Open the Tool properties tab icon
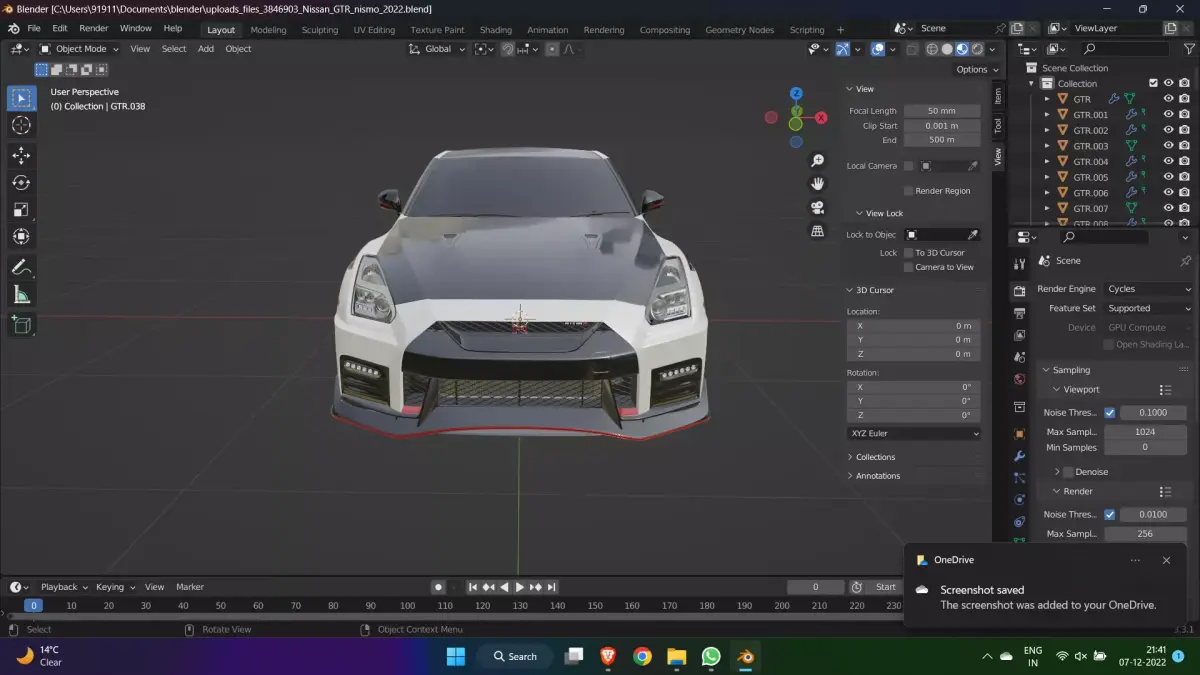 [1019, 264]
